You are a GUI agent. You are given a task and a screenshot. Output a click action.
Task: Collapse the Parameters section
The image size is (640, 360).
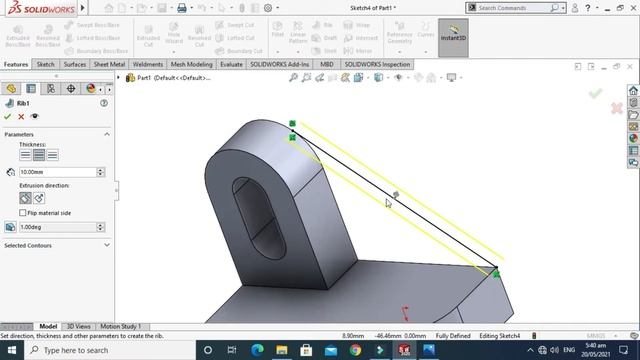(107, 134)
